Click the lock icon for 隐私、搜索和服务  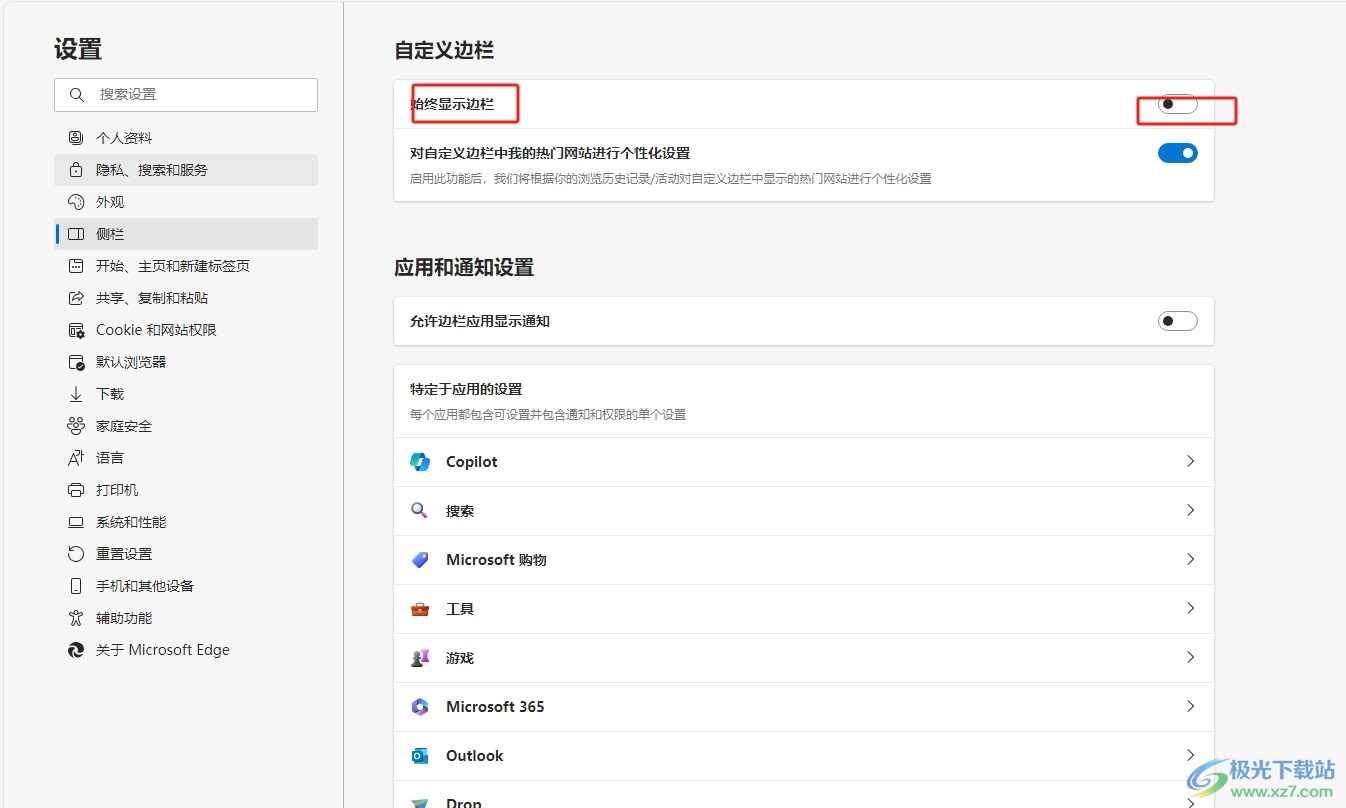pyautogui.click(x=75, y=170)
